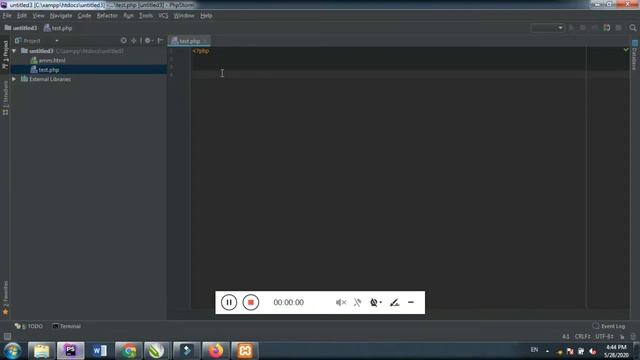Toggle recorder microphone mute icon

coord(358,302)
